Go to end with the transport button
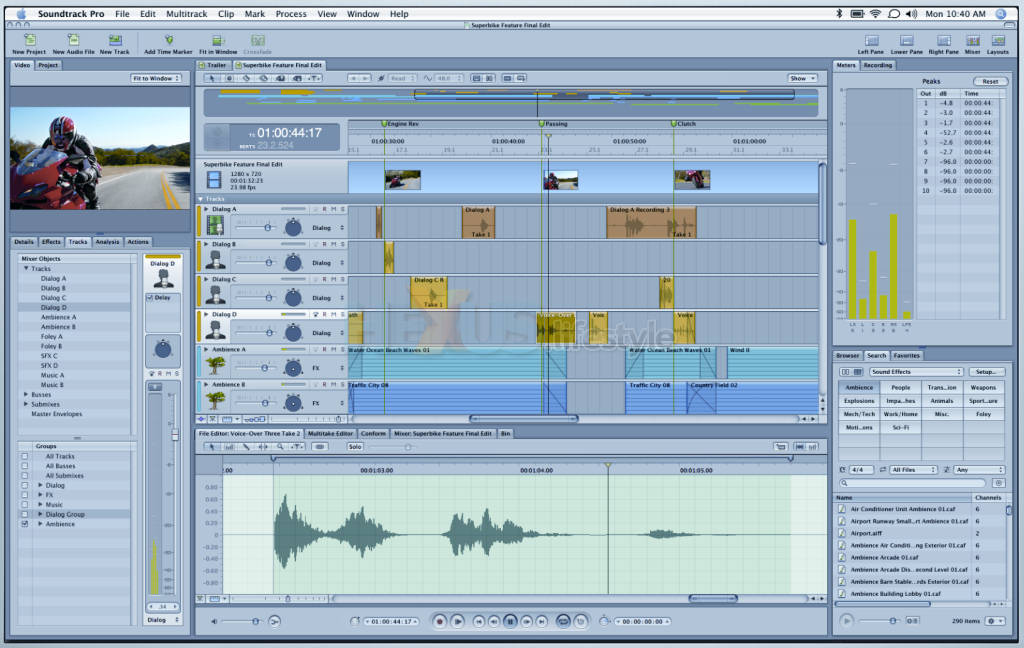Viewport: 1024px width, 648px height. [541, 622]
